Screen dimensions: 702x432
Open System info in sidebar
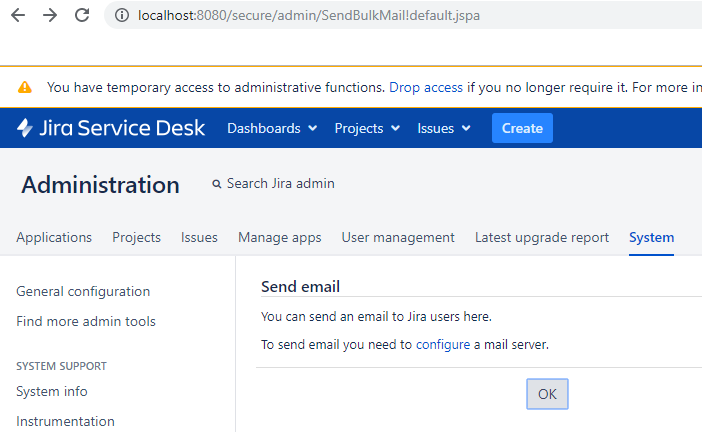click(x=52, y=391)
